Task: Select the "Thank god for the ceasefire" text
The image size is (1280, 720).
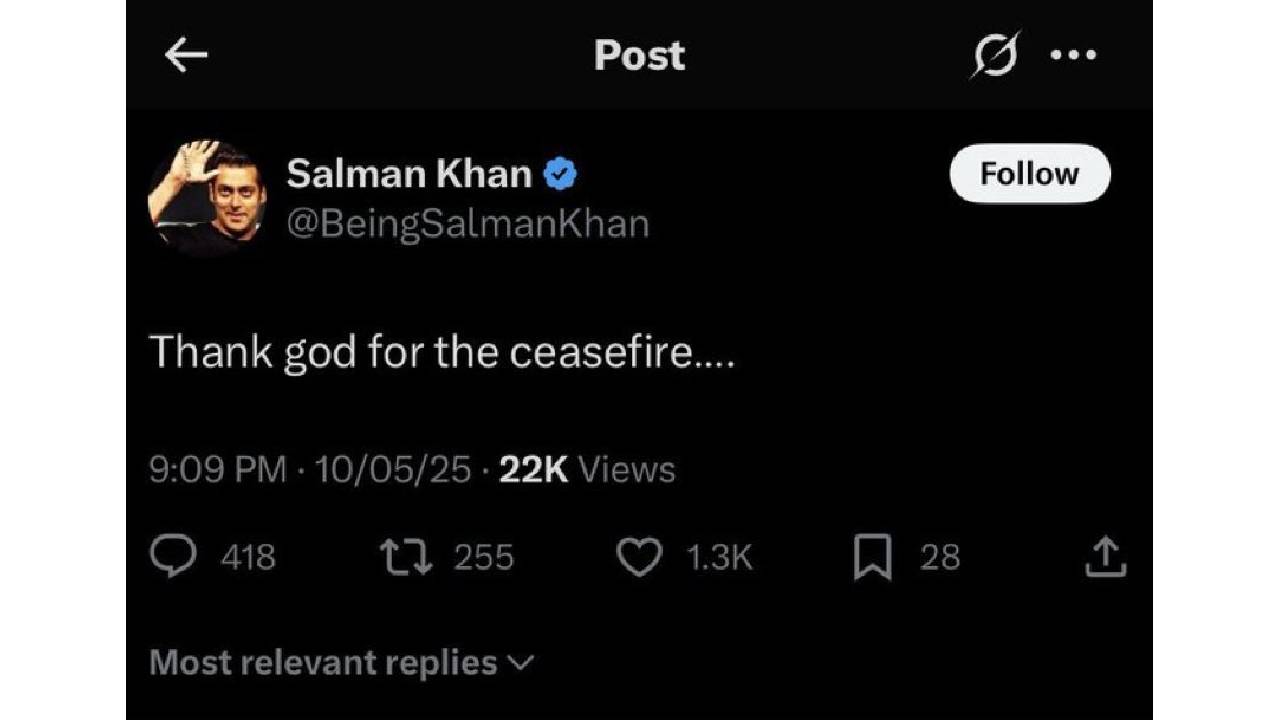Action: pos(442,353)
